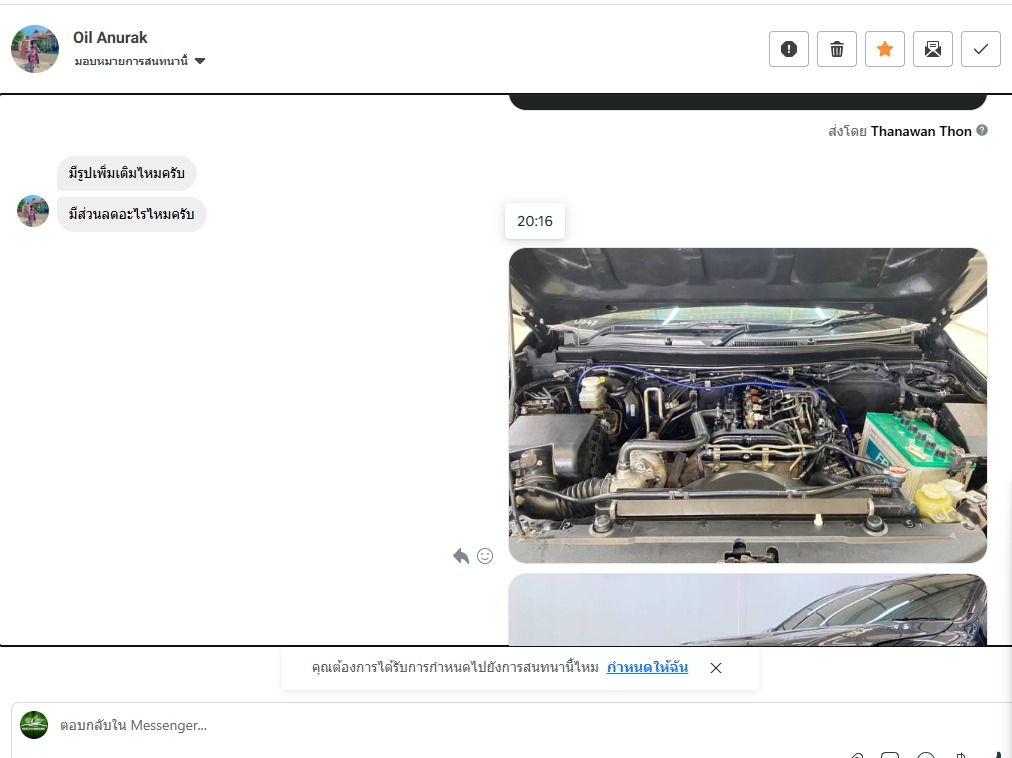This screenshot has height=758, width=1012.
Task: Open the engine bay photo
Action: (x=747, y=405)
